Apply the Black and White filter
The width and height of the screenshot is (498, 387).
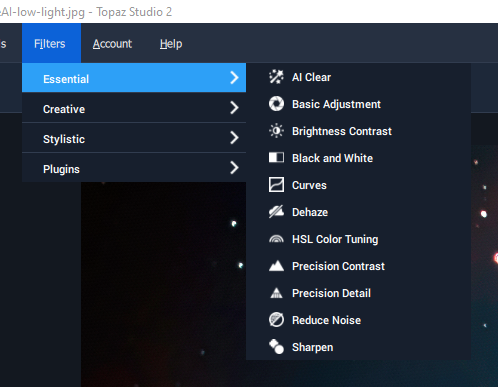[358, 158]
